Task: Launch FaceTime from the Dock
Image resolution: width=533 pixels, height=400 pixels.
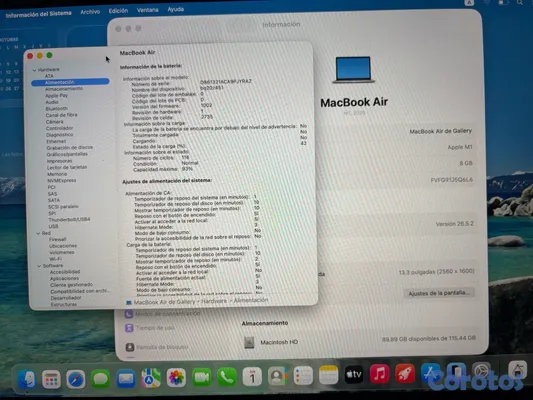Action: [x=202, y=377]
